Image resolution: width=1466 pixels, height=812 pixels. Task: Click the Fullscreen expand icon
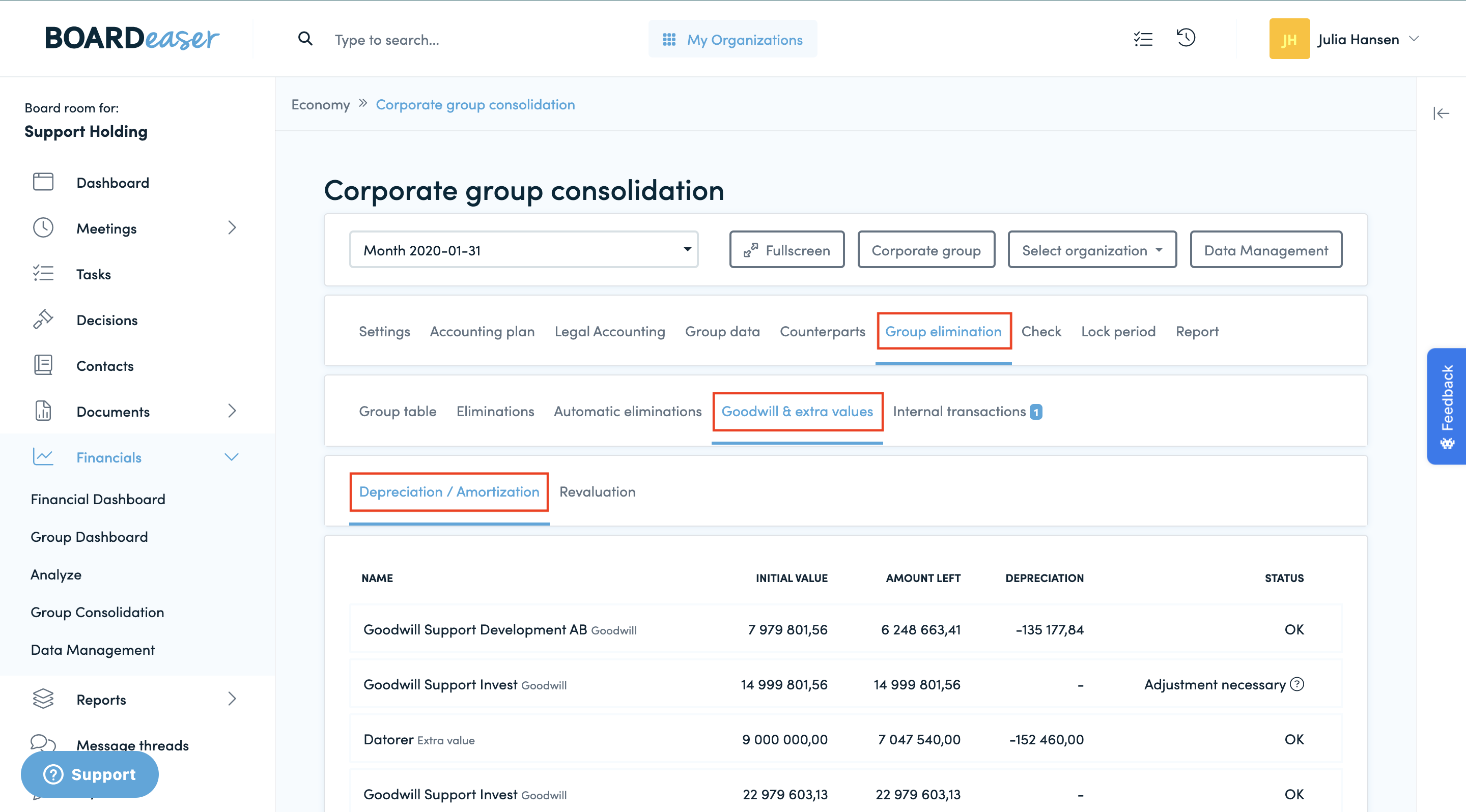751,250
